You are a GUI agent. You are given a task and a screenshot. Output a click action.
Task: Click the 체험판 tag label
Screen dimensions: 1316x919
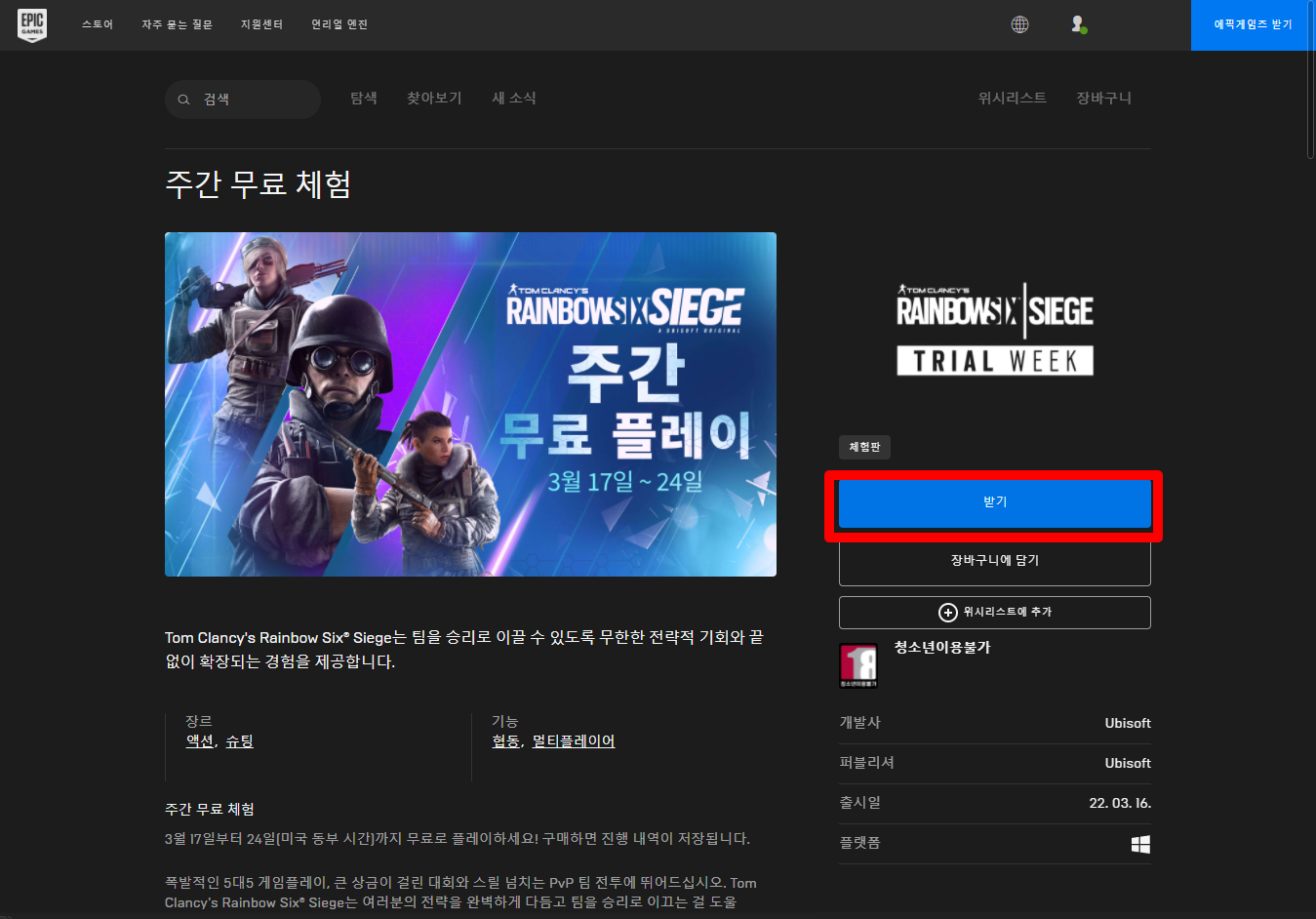(x=864, y=447)
